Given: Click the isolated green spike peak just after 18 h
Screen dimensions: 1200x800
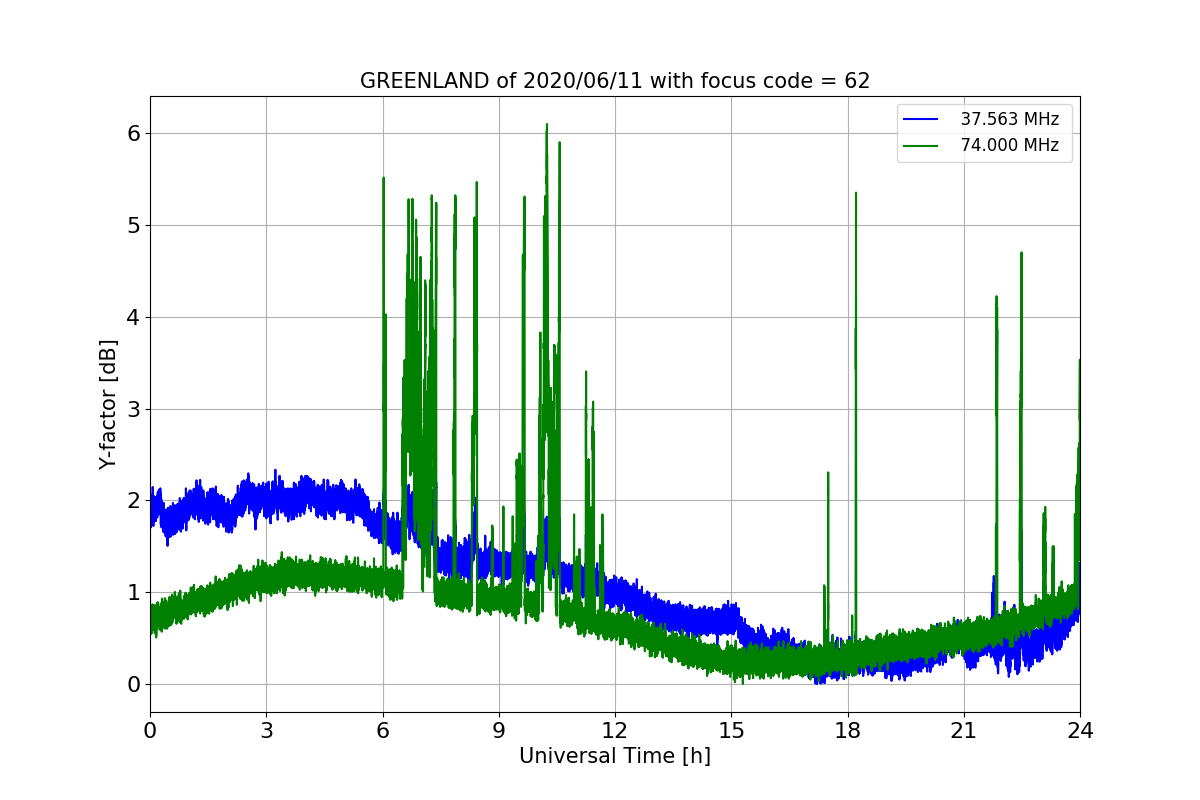Looking at the screenshot, I should [x=856, y=193].
